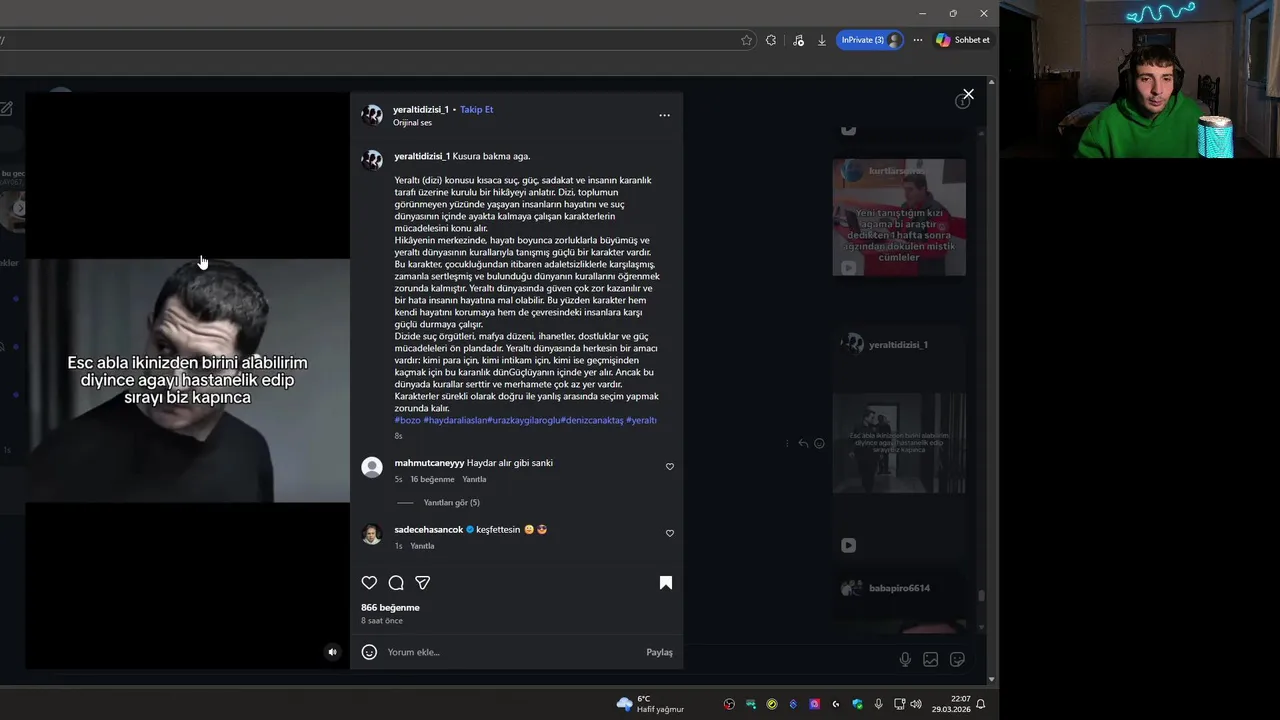
Task: Expand Yanıtları gör (5) replies
Action: (451, 502)
